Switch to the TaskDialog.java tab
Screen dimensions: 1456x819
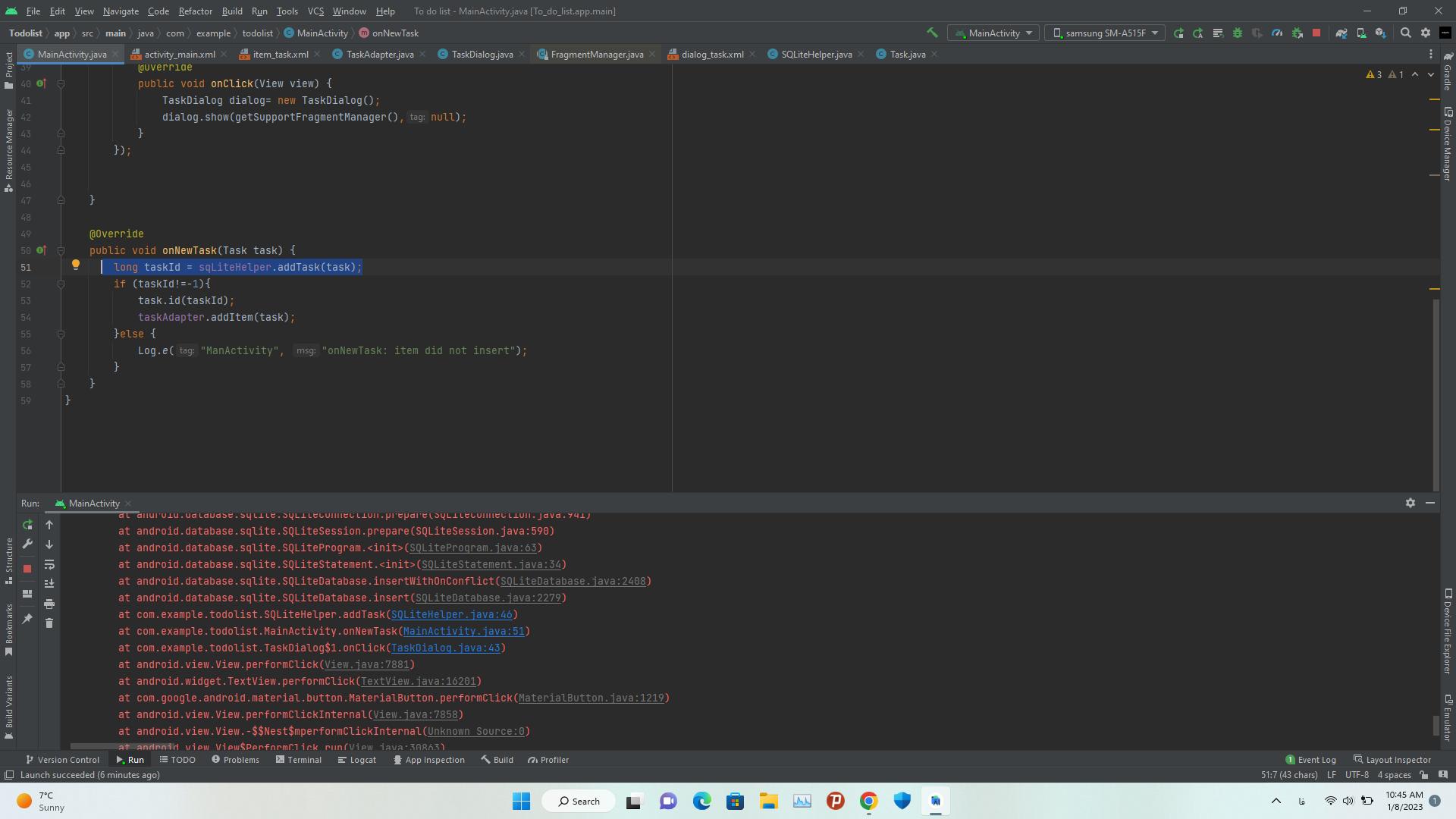point(482,54)
